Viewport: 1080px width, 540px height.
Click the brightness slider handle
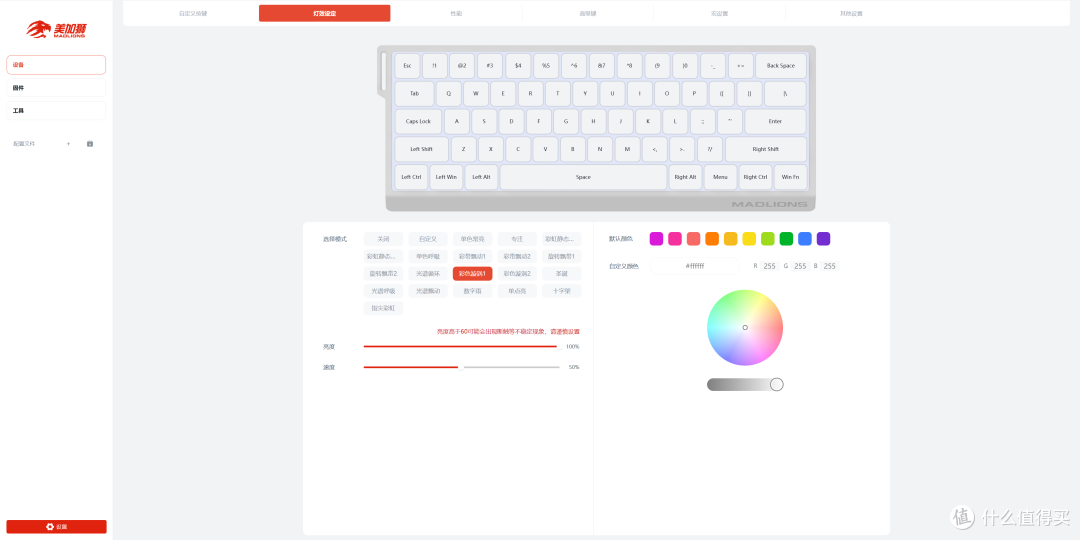[x=557, y=346]
